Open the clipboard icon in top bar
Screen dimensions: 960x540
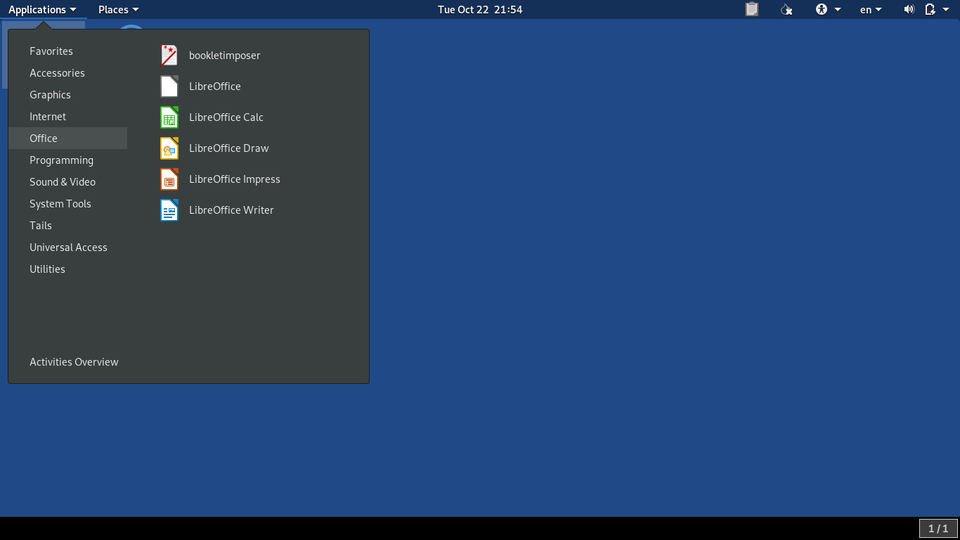[x=752, y=9]
